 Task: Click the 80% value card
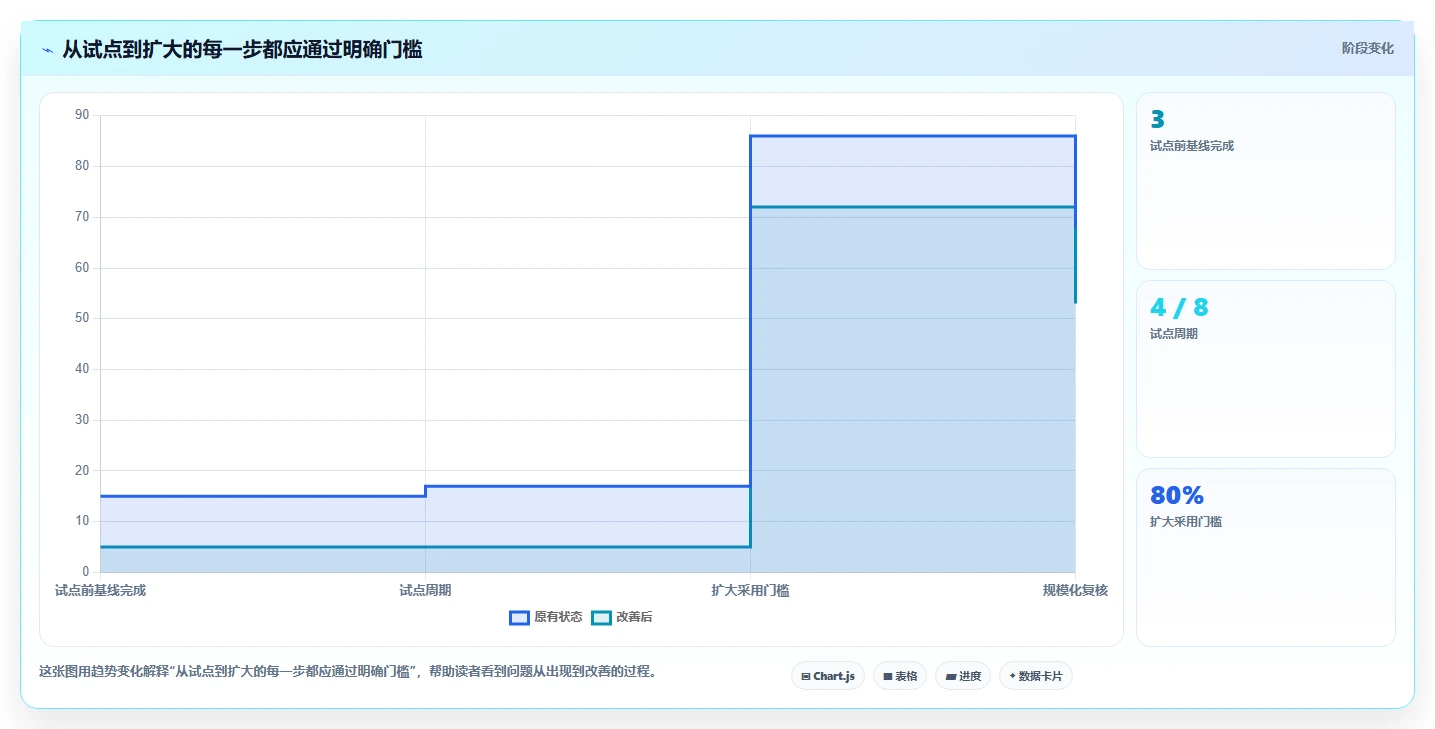coord(1265,557)
